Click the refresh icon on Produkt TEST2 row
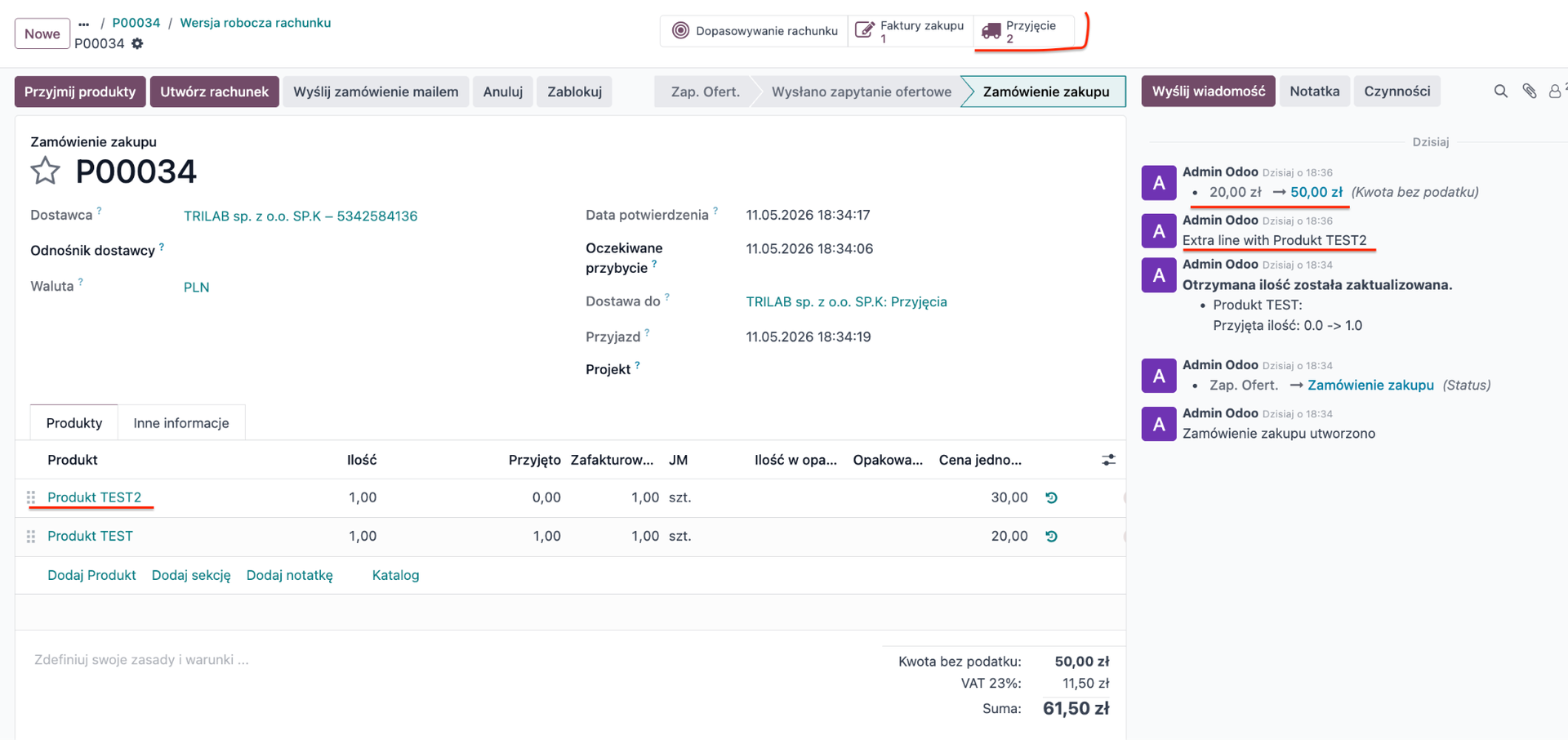The height and width of the screenshot is (740, 1568). (x=1052, y=497)
